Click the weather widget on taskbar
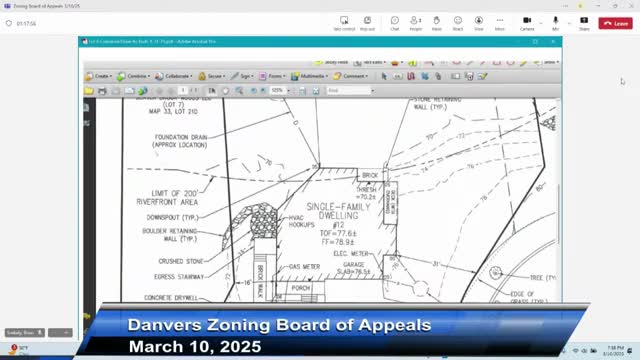Viewport: 640px width, 360px height. 18,350
